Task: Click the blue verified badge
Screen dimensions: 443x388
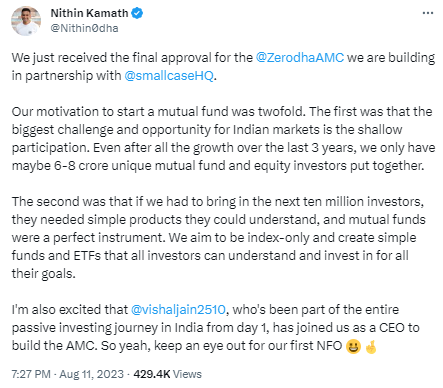Action: click(x=137, y=13)
